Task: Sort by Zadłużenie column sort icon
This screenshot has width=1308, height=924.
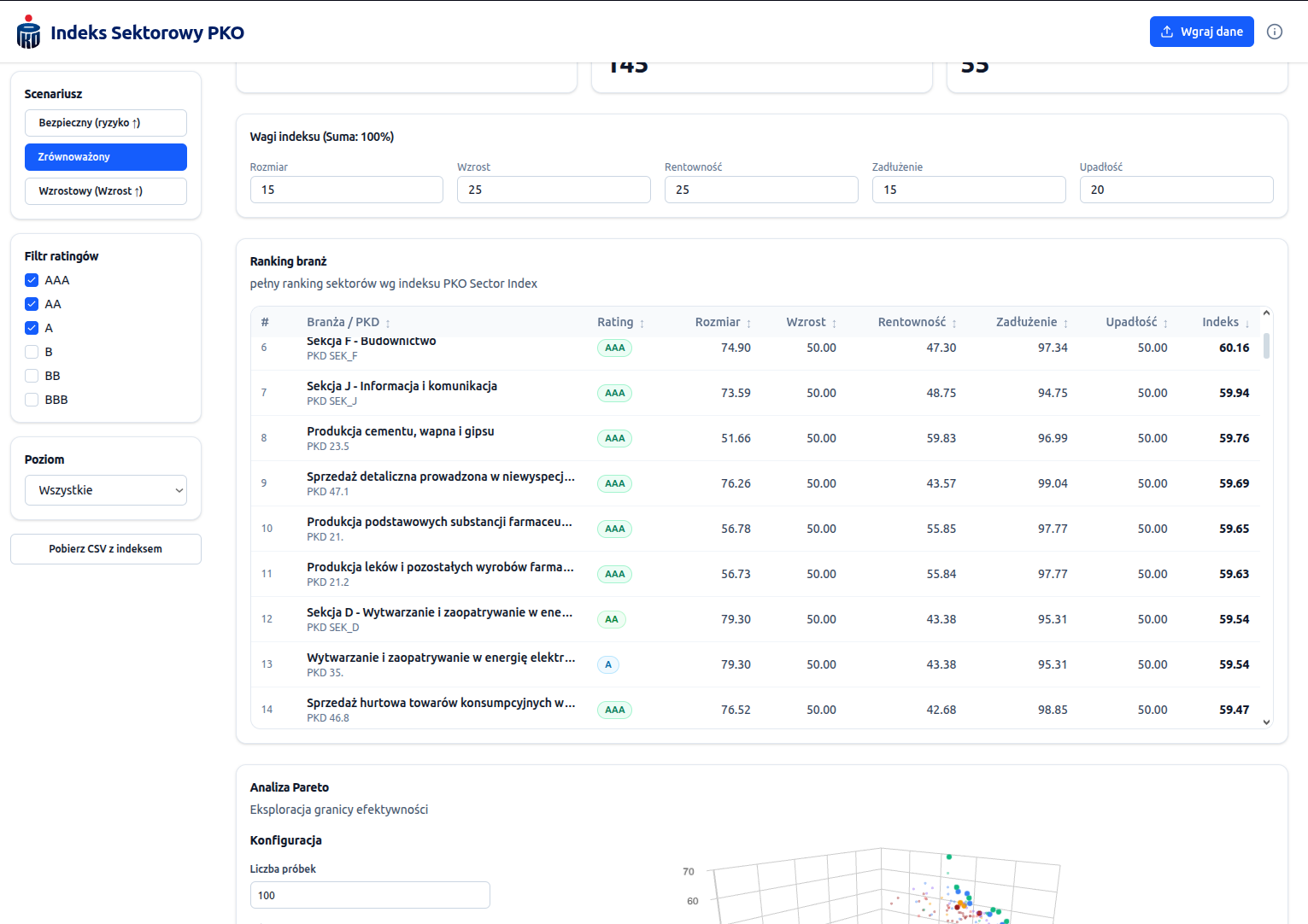Action: coord(1065,324)
